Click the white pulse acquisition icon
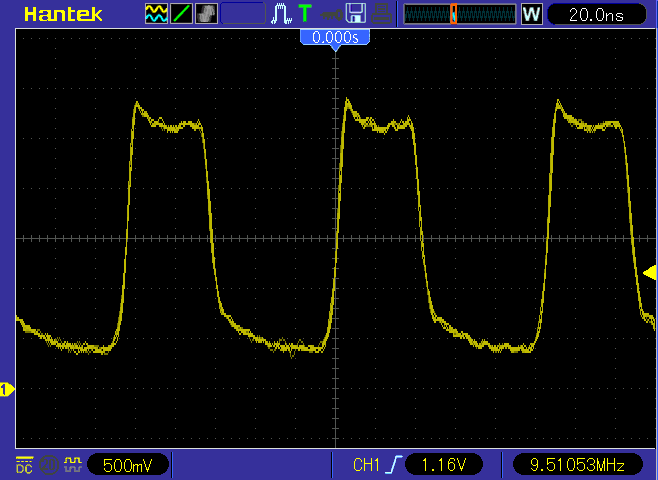The height and width of the screenshot is (480, 658). [281, 13]
